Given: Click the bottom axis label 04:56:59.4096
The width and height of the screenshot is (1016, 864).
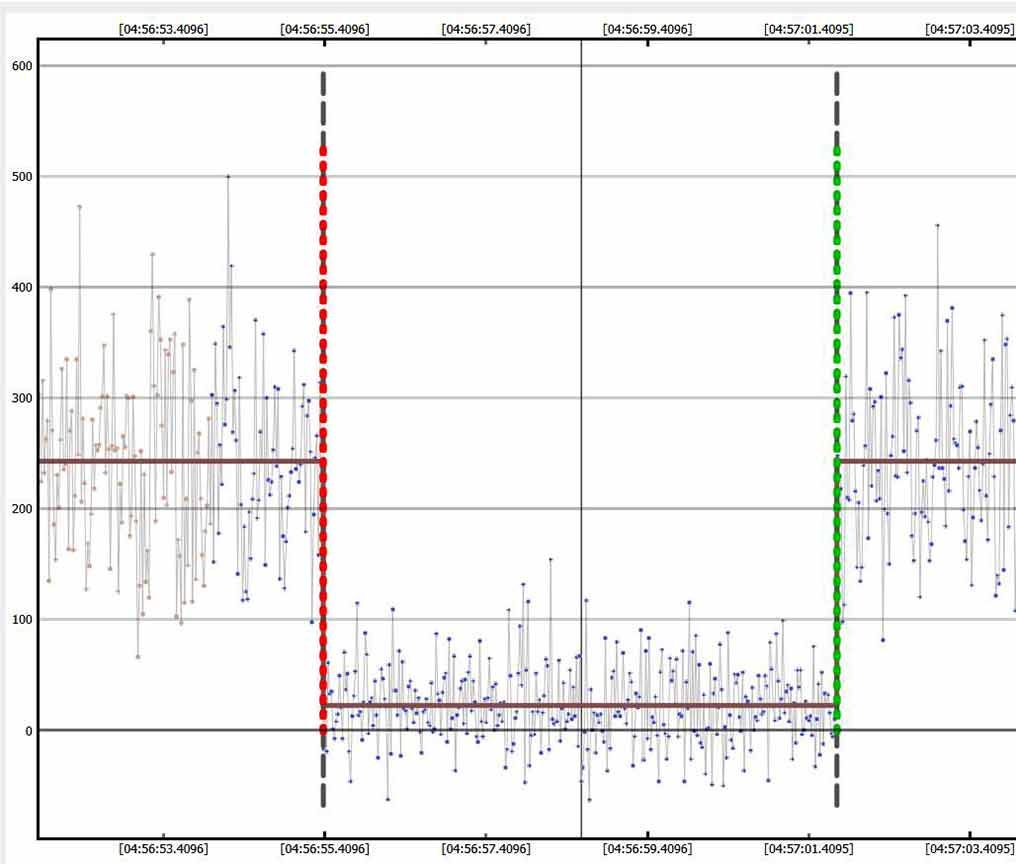Looking at the screenshot, I should click(647, 849).
